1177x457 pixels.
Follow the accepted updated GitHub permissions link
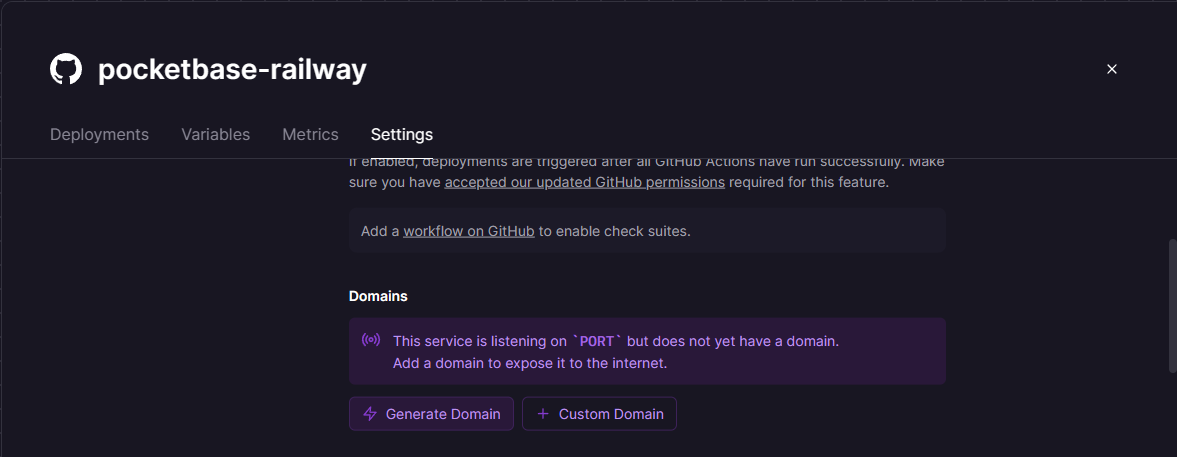585,182
